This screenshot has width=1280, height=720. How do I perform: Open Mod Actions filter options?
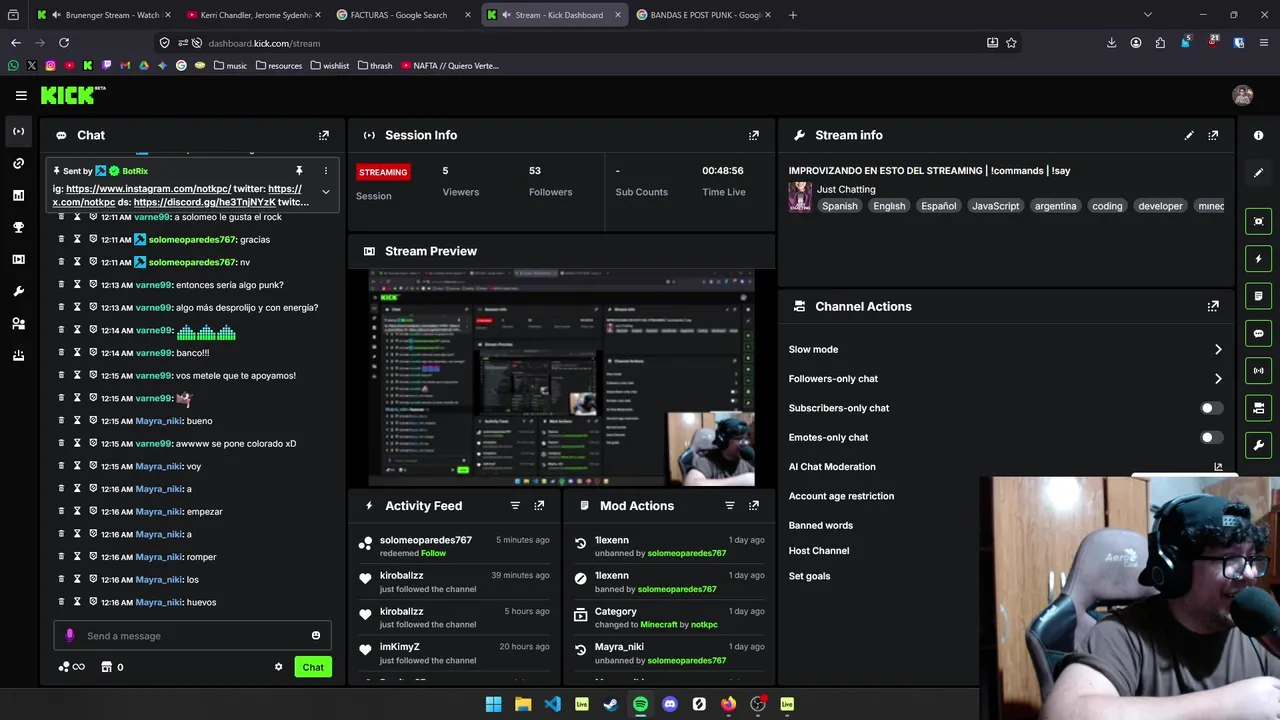[x=730, y=506]
